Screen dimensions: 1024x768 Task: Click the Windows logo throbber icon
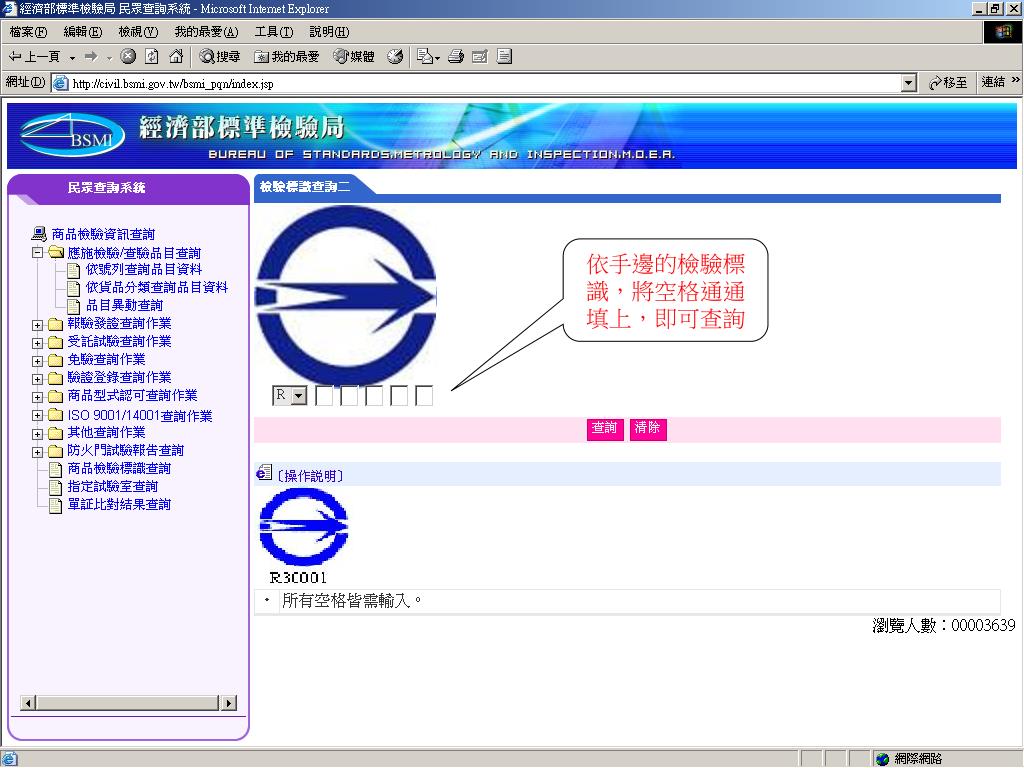[1002, 32]
